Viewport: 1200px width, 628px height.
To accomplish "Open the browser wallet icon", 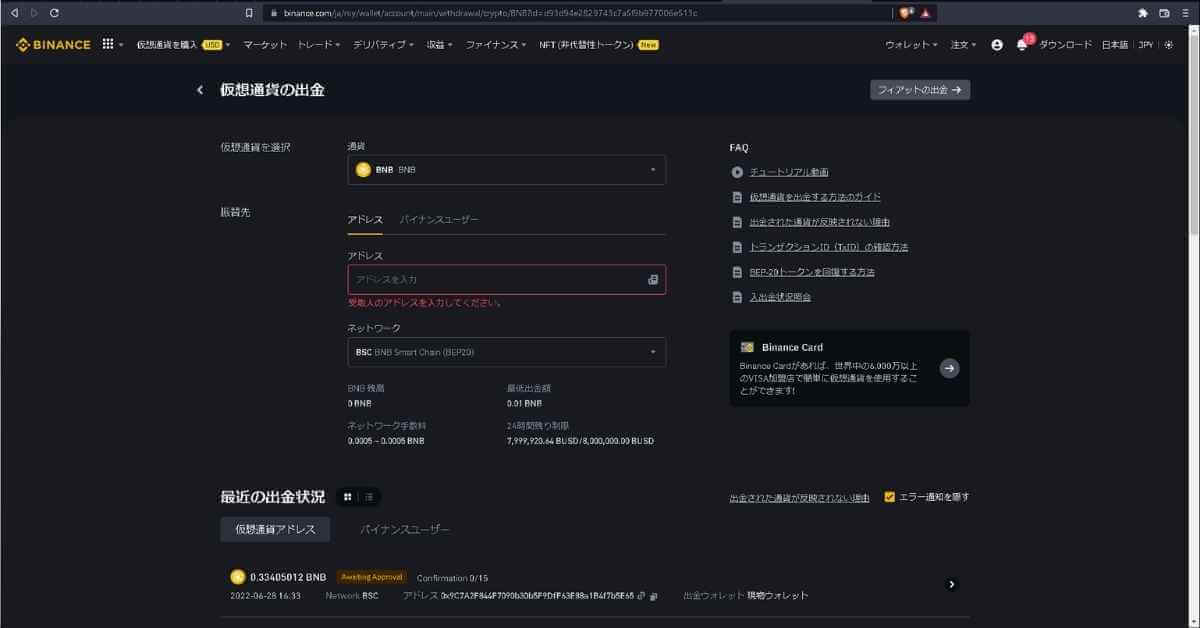I will point(1164,13).
